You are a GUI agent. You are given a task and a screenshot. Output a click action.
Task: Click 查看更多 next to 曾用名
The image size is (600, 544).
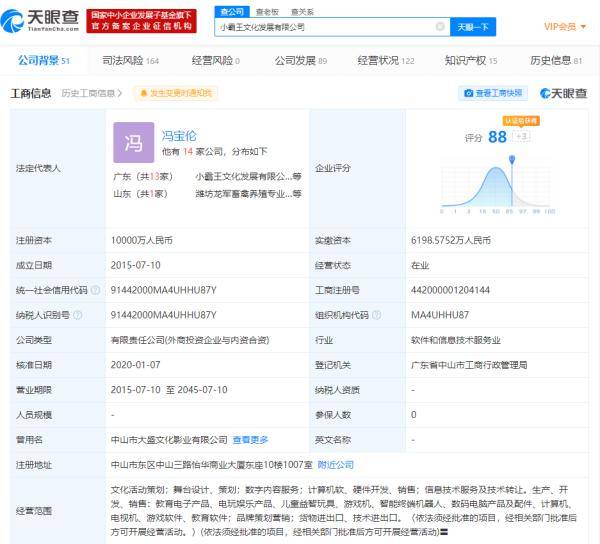click(x=250, y=440)
